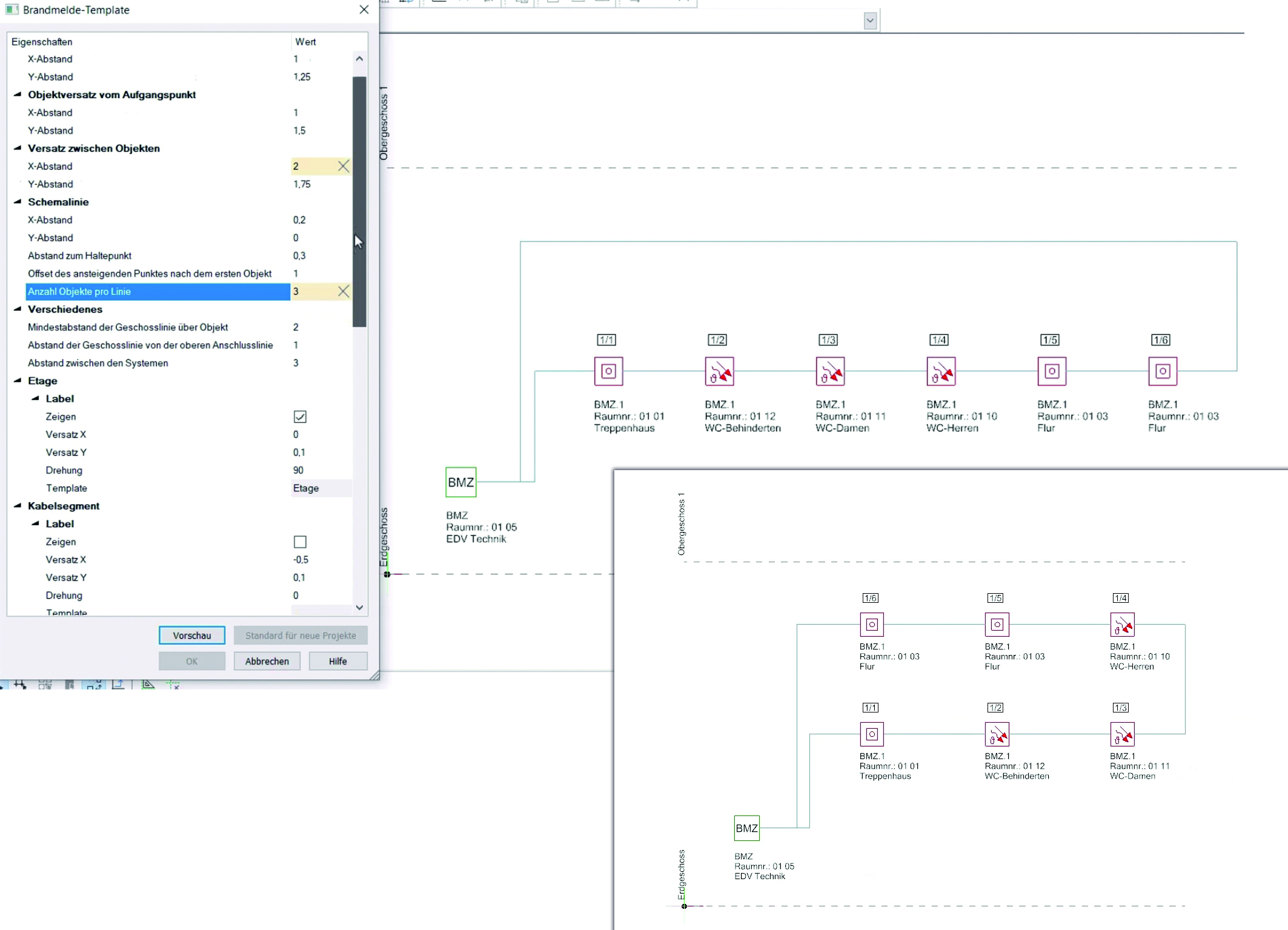The width and height of the screenshot is (1288, 930).
Task: Select the Abstand zwischen den Systemen row
Action: (98, 363)
